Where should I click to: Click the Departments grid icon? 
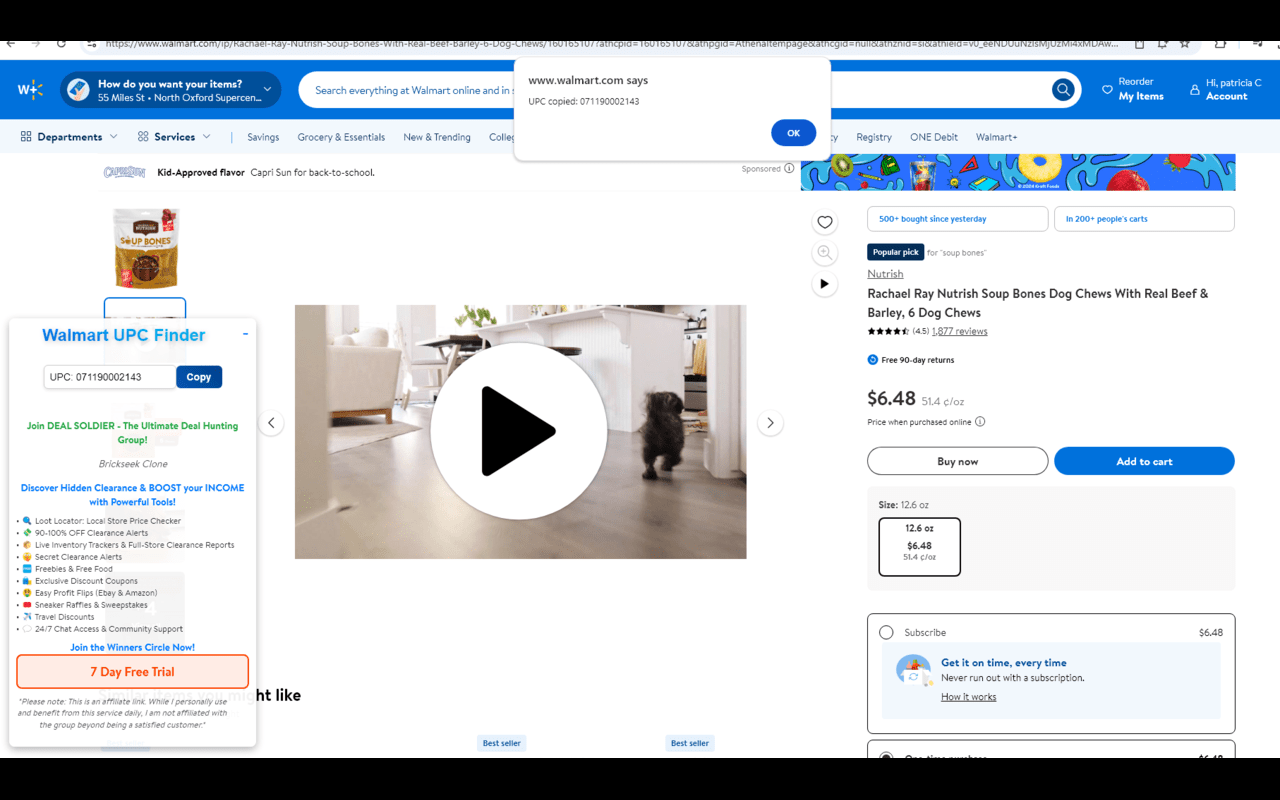[26, 137]
